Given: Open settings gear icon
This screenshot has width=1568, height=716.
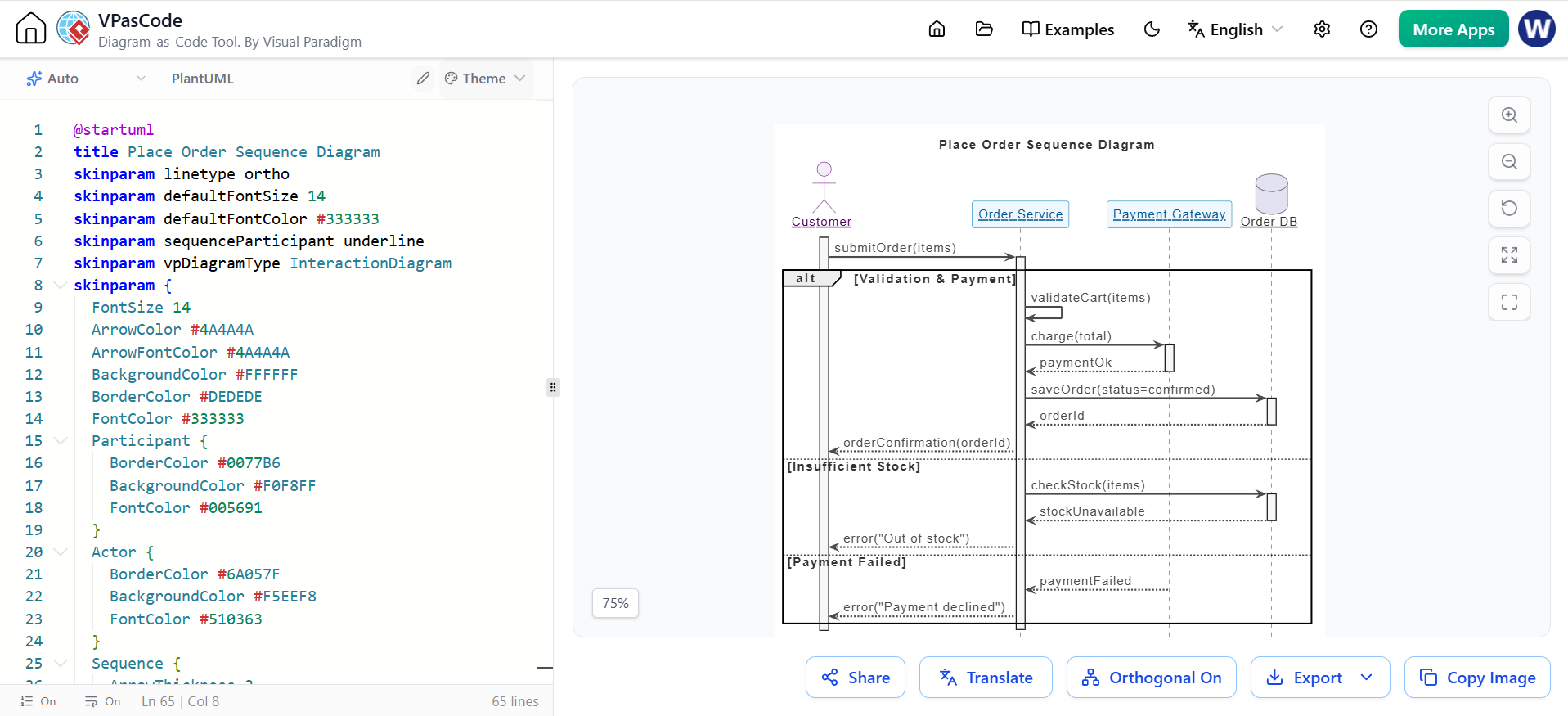Looking at the screenshot, I should tap(1322, 29).
